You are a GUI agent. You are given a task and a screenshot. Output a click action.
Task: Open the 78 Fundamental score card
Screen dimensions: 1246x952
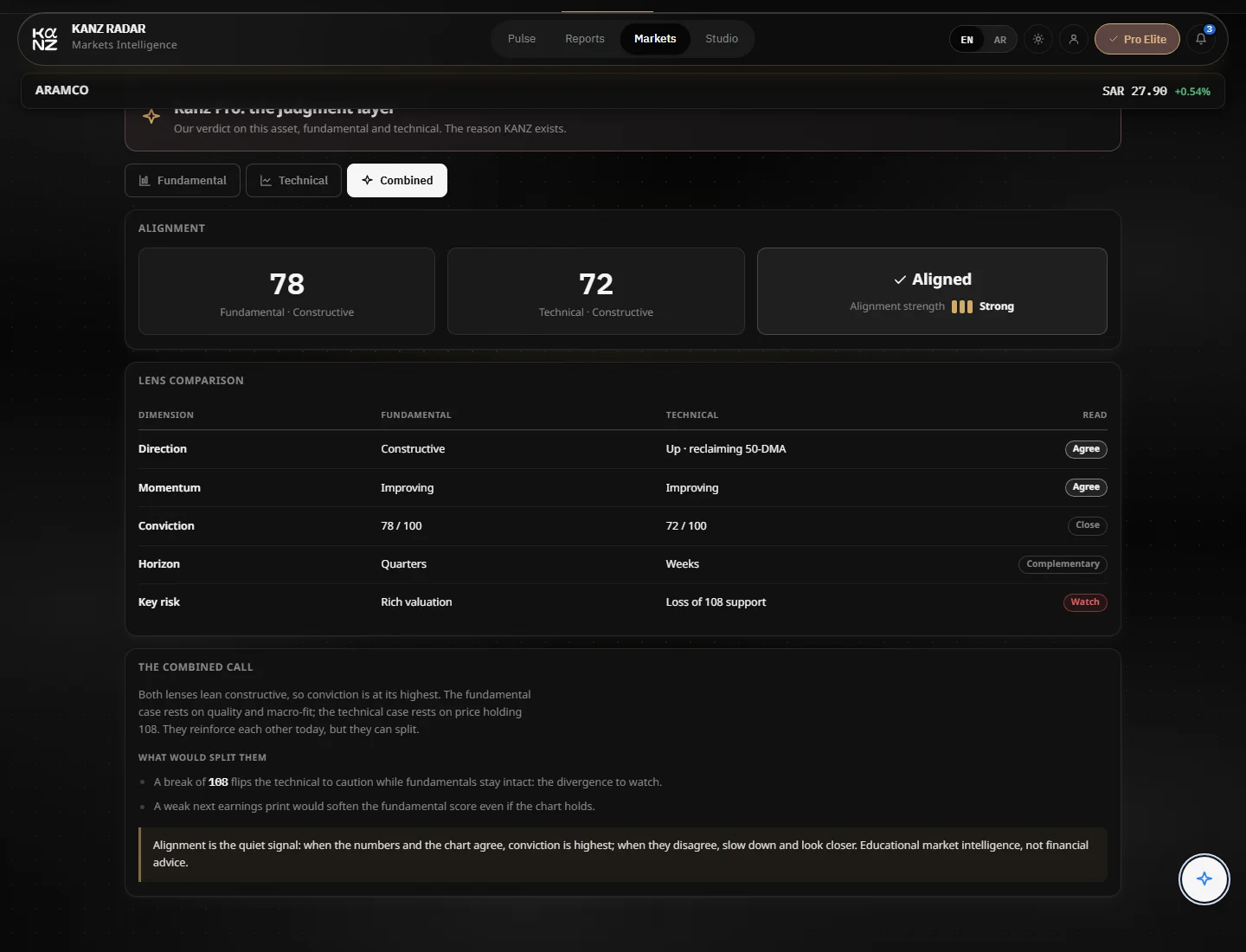pos(286,292)
